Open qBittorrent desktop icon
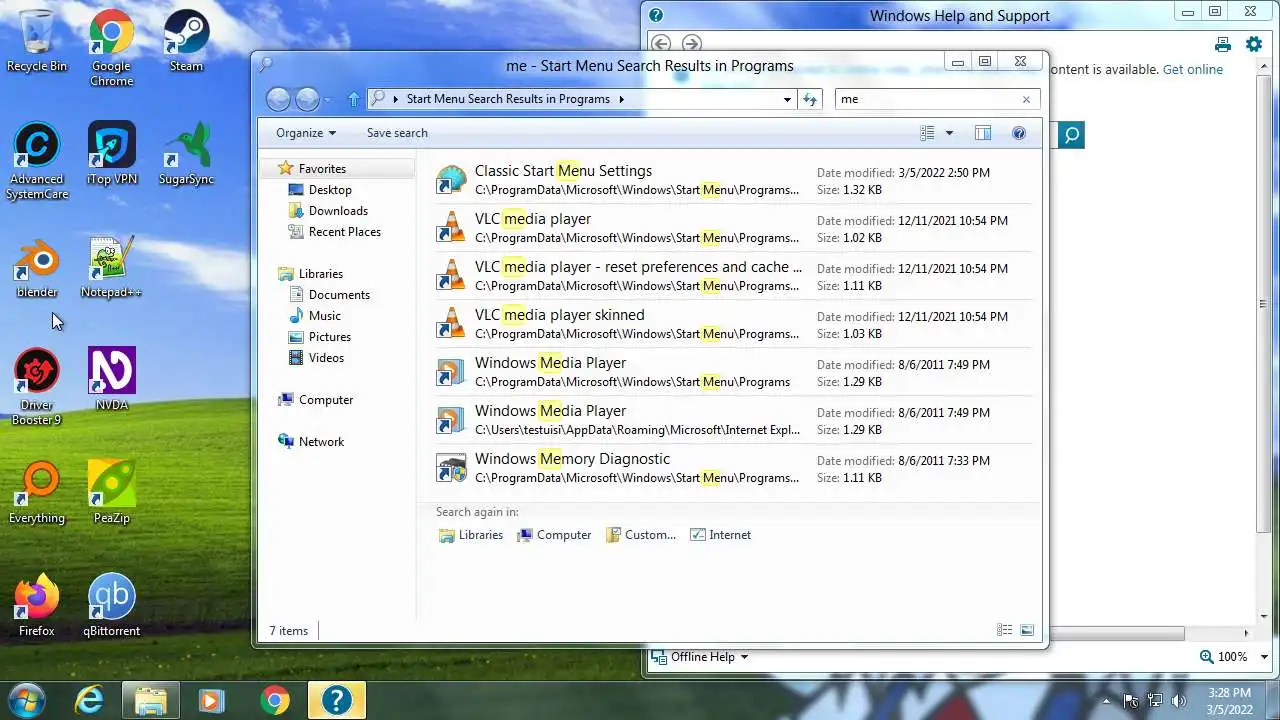Viewport: 1280px width, 720px height. (111, 606)
